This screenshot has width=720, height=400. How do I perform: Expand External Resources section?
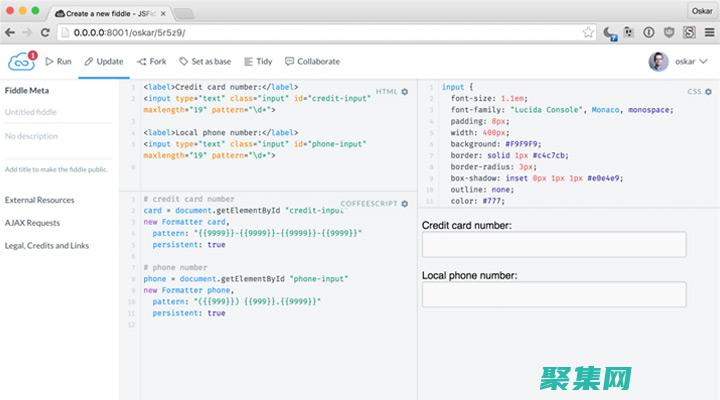tap(39, 200)
